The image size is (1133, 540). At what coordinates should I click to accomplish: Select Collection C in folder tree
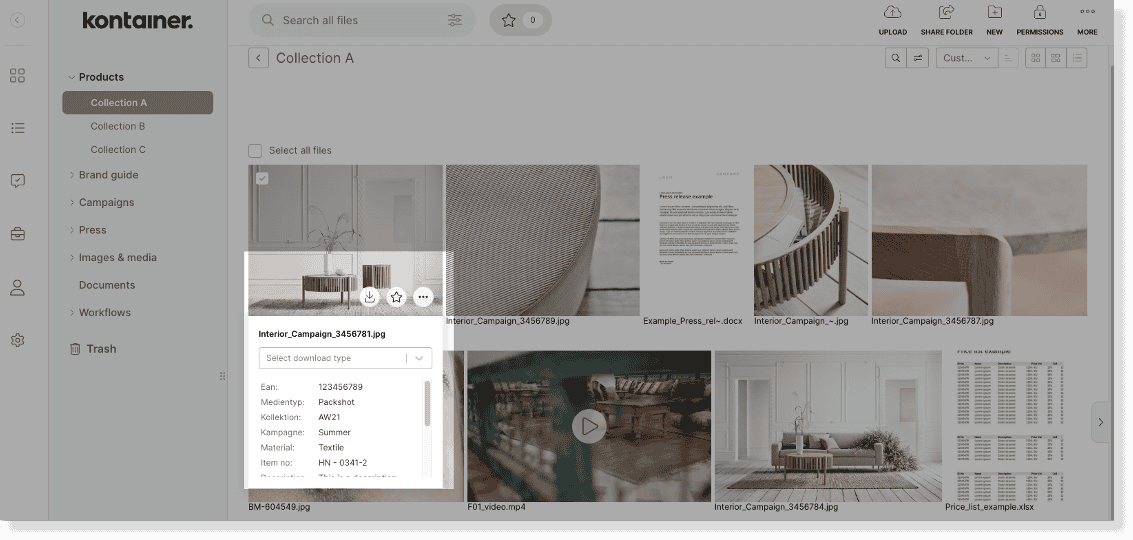tap(118, 150)
